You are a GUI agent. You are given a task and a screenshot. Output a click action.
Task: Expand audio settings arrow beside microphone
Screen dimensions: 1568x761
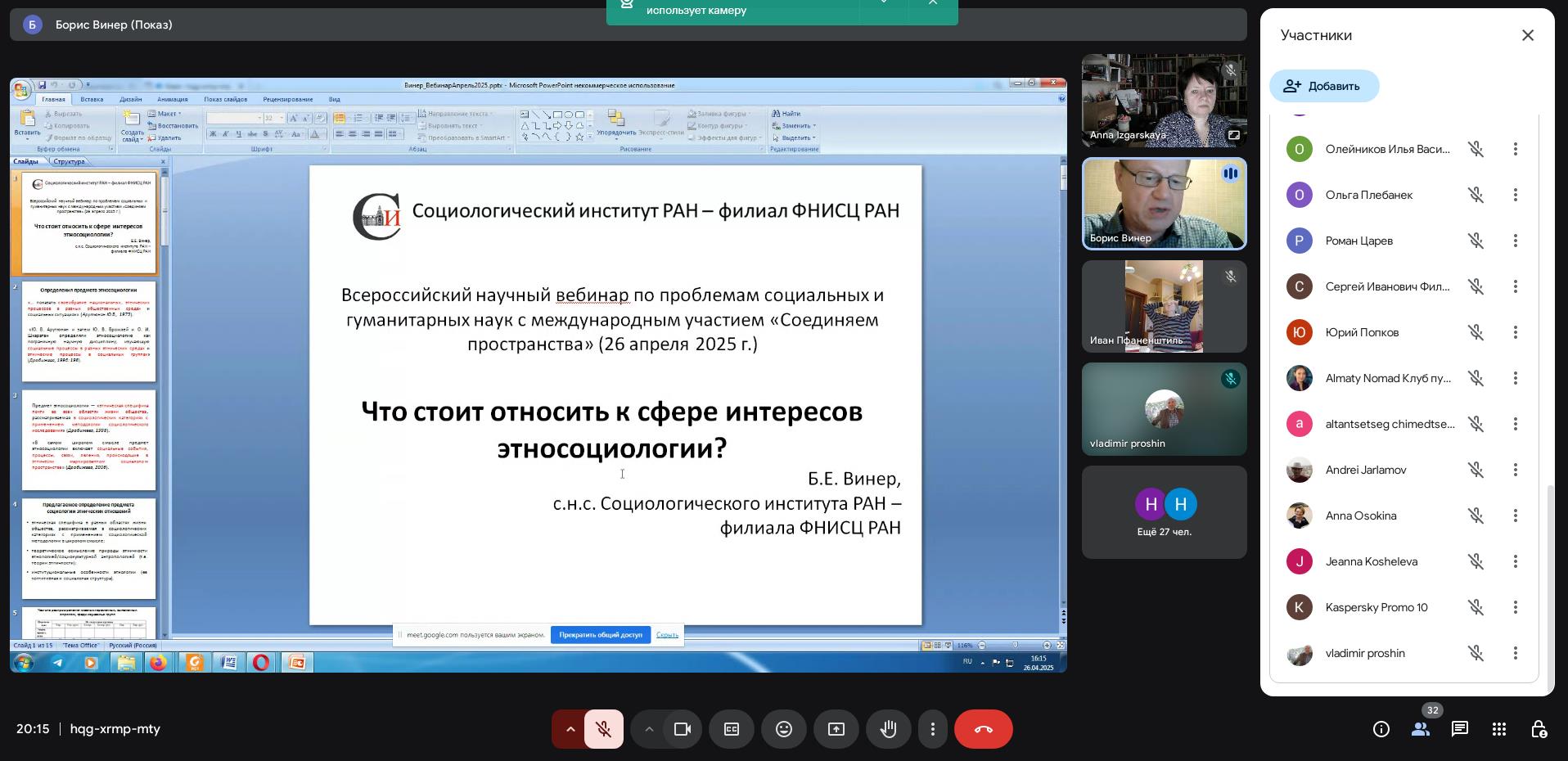point(570,729)
